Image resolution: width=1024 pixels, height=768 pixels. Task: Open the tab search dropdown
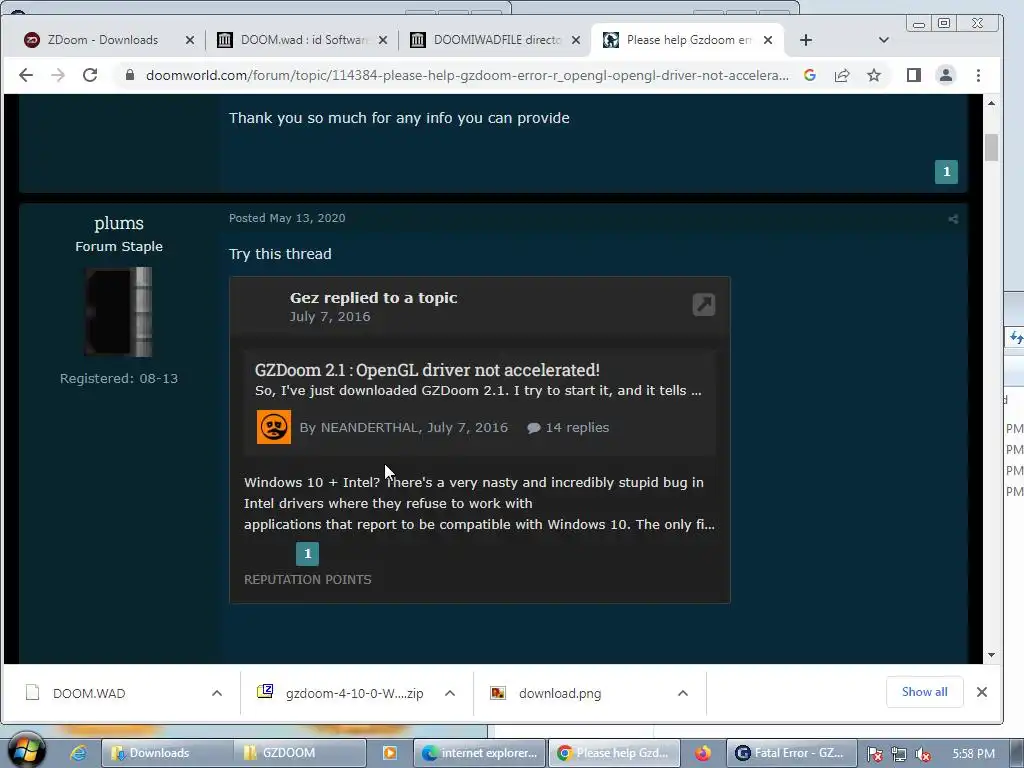pos(884,40)
